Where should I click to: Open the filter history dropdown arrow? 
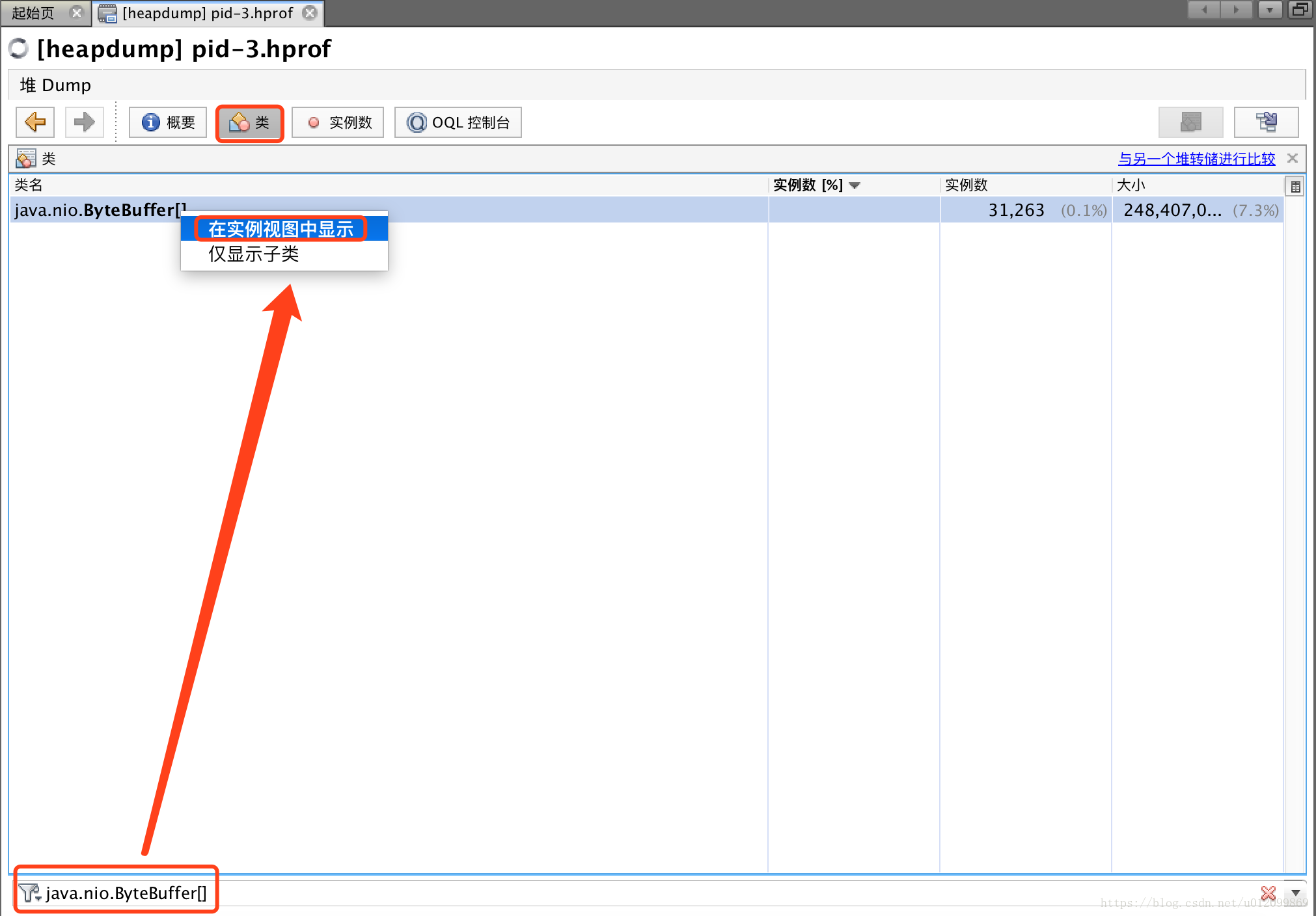pos(1295,893)
